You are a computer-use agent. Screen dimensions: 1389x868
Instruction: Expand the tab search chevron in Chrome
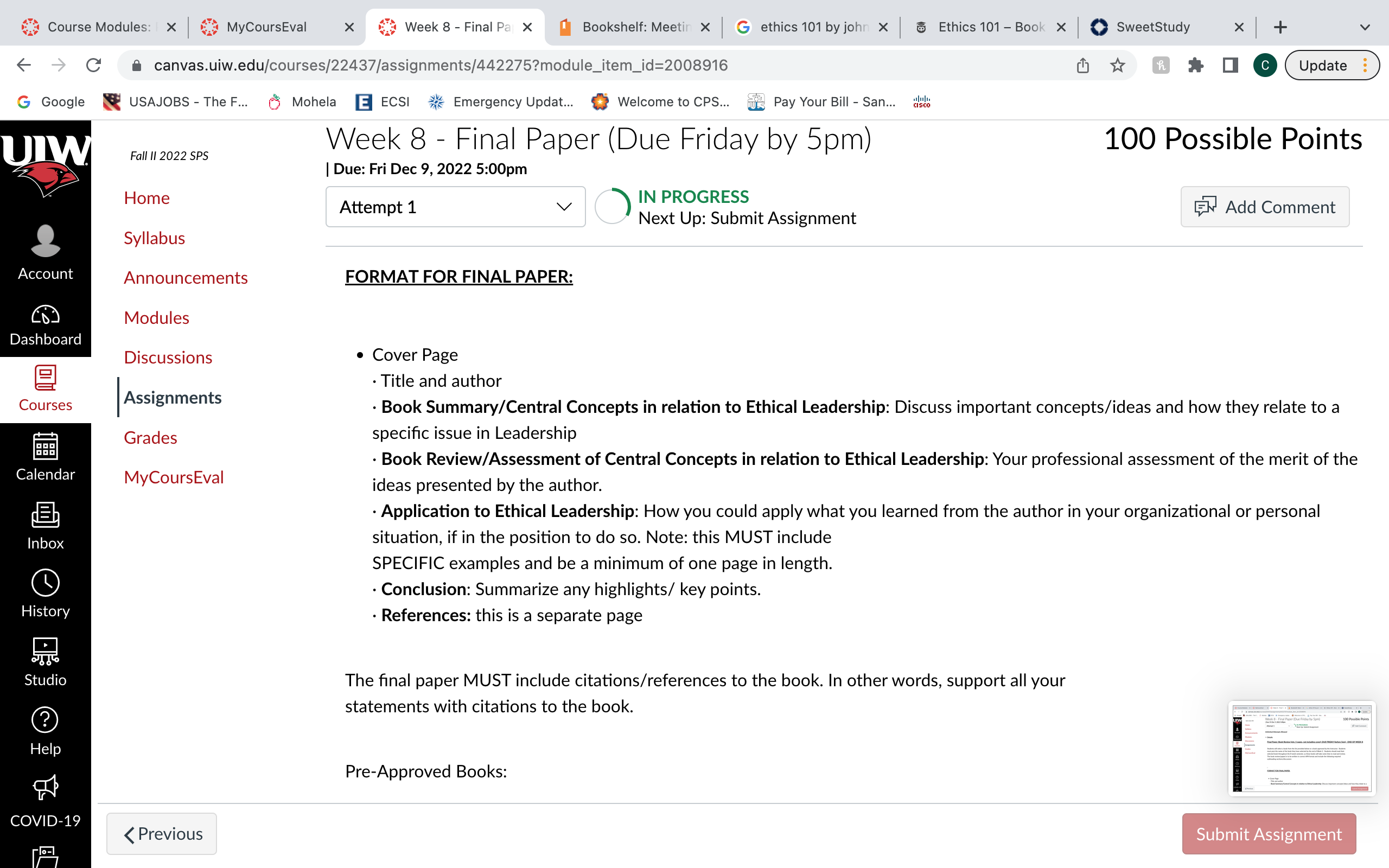pyautogui.click(x=1365, y=27)
